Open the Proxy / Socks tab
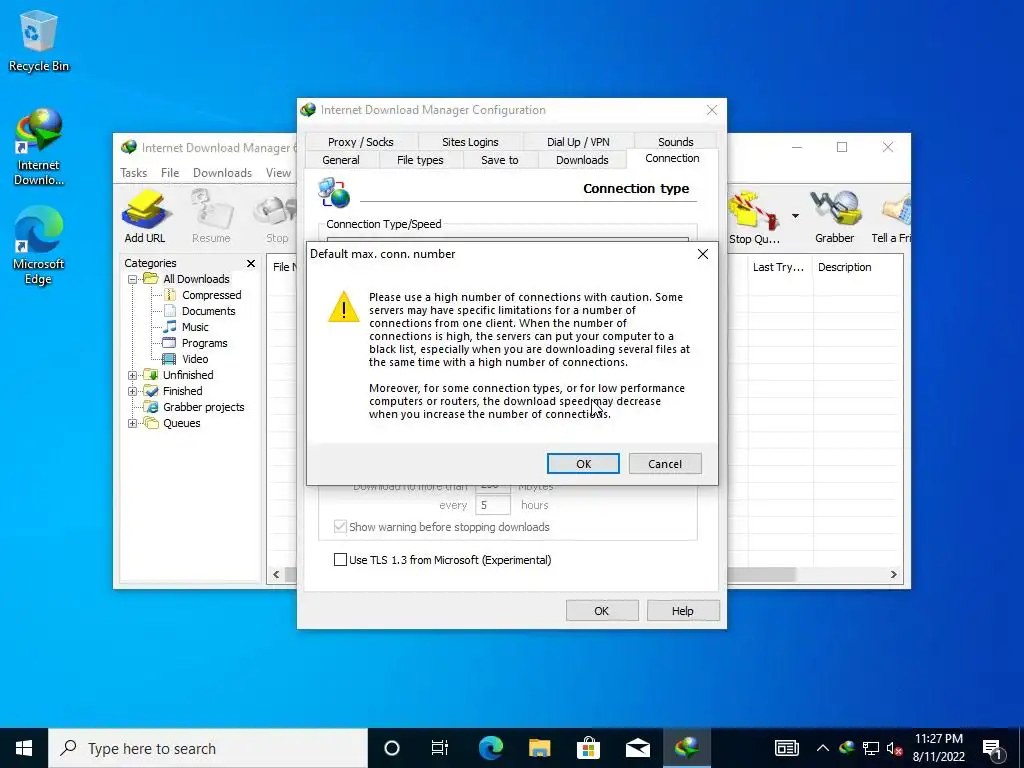Viewport: 1024px width, 768px height. click(x=360, y=142)
